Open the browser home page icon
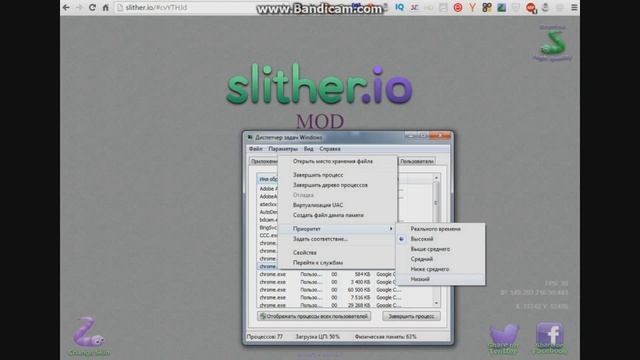640x360 pixels. pos(106,7)
